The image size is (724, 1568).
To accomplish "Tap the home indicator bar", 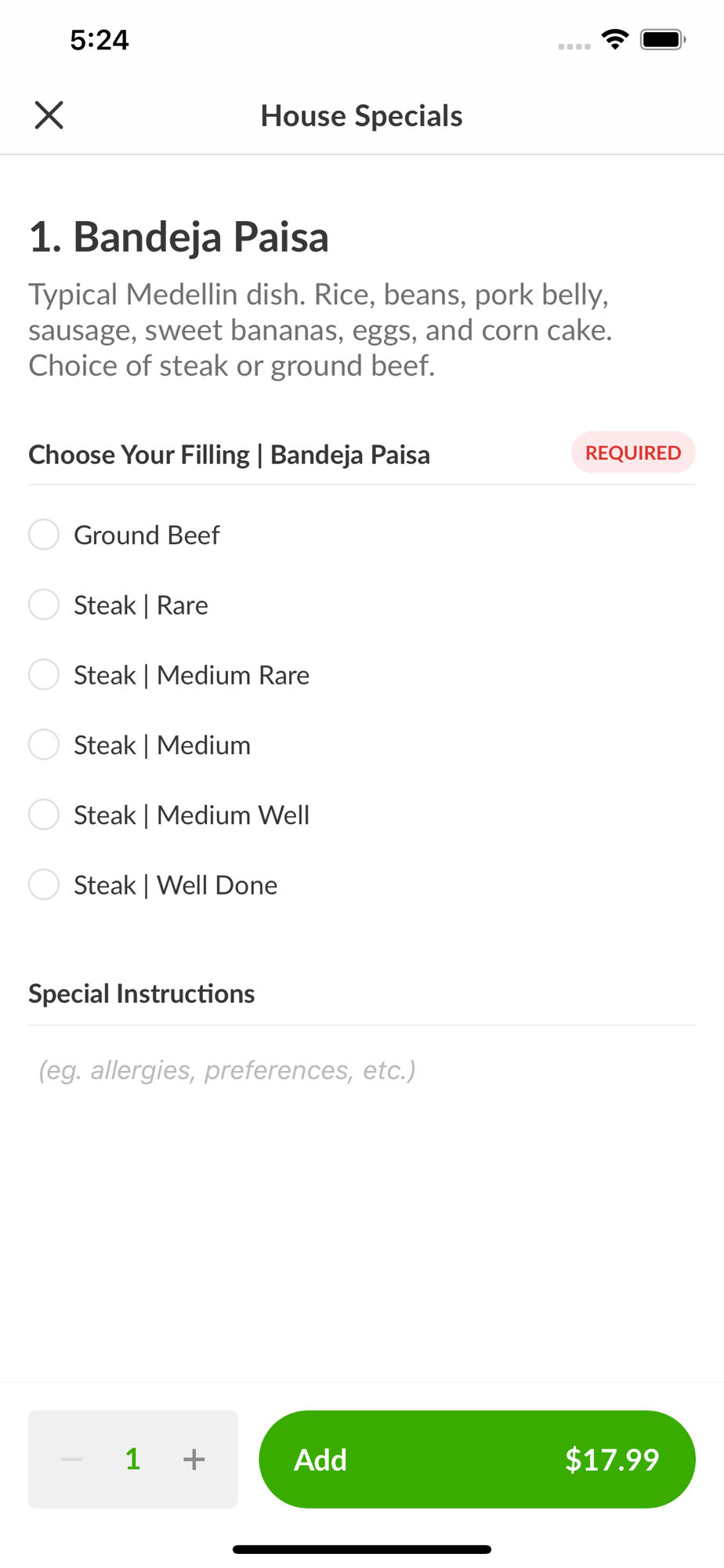I will (x=361, y=1549).
